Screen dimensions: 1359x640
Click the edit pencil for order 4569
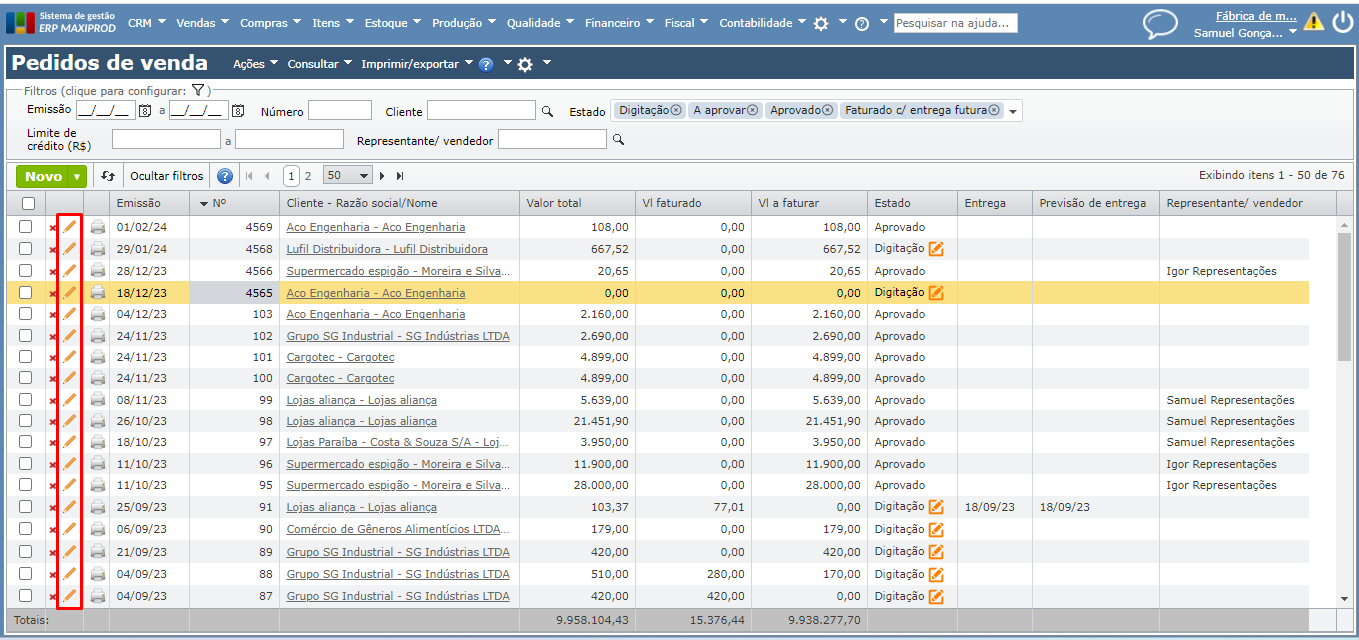[x=69, y=227]
